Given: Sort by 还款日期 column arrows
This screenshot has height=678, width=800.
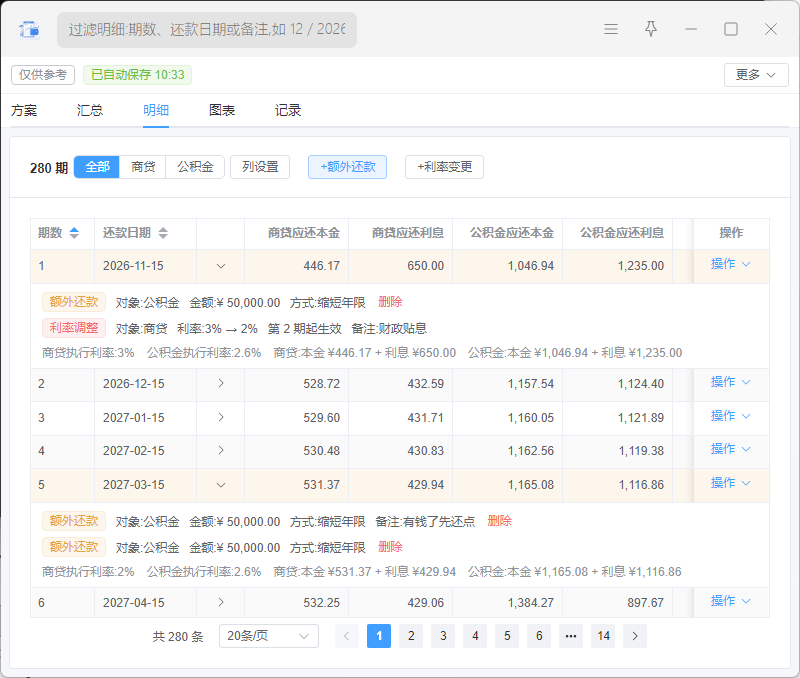Looking at the screenshot, I should pyautogui.click(x=163, y=233).
